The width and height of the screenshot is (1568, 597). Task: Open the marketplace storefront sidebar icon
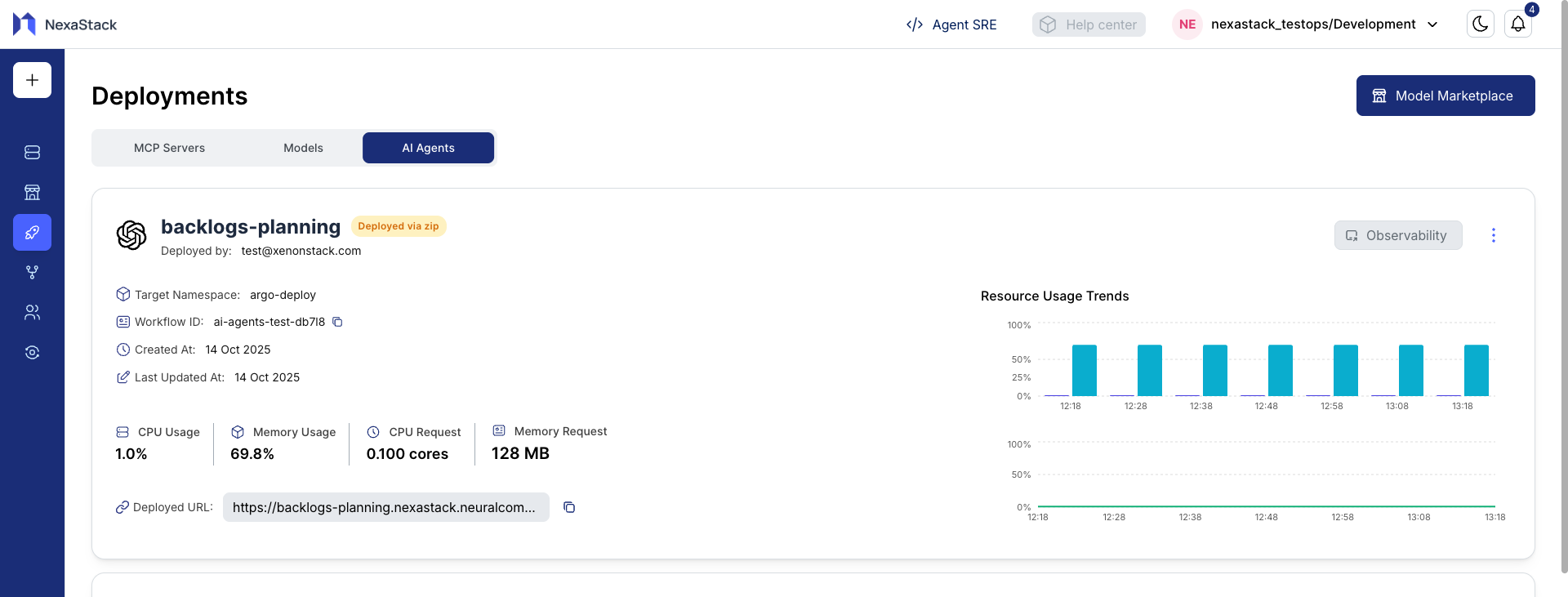[32, 193]
